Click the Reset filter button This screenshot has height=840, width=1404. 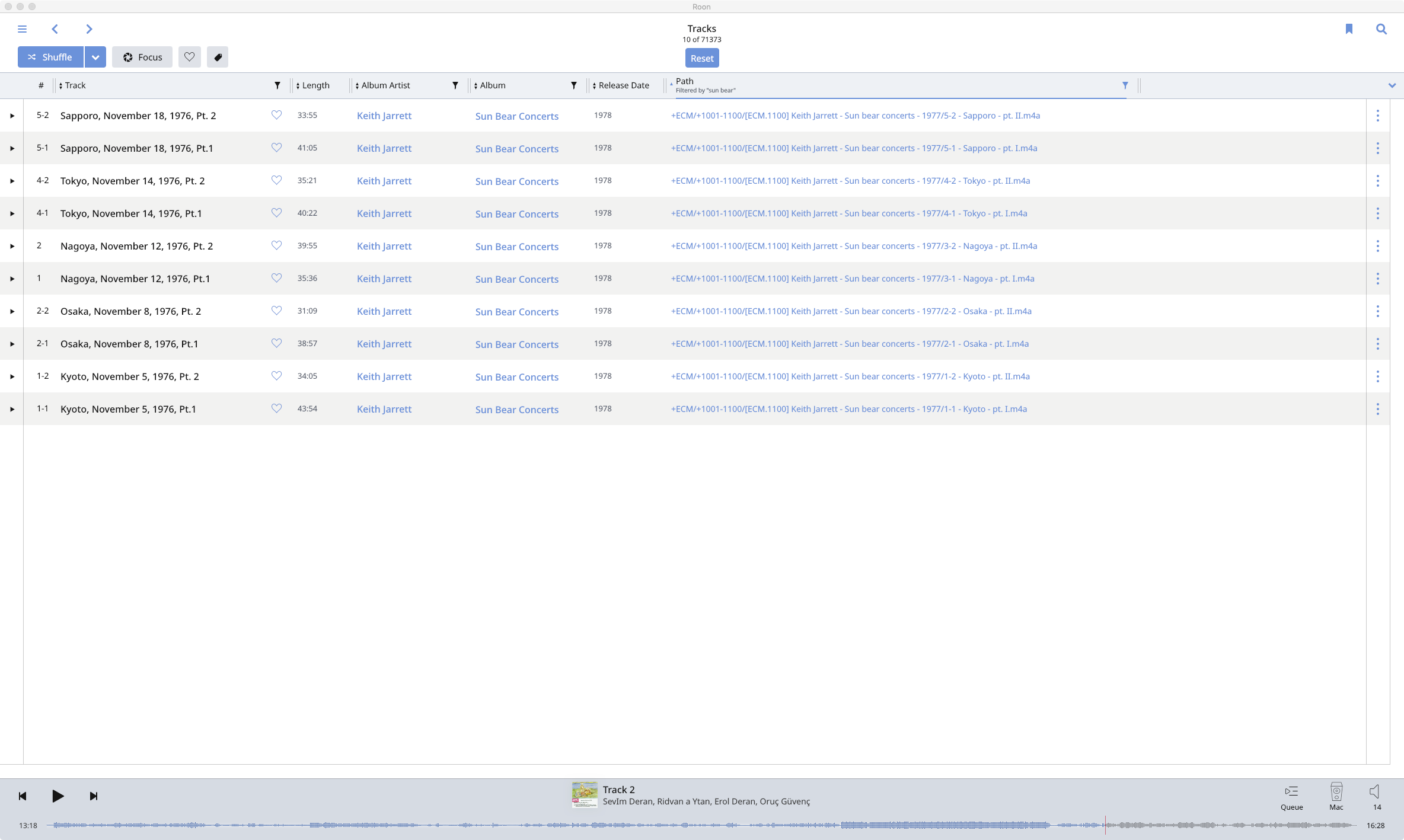tap(702, 58)
